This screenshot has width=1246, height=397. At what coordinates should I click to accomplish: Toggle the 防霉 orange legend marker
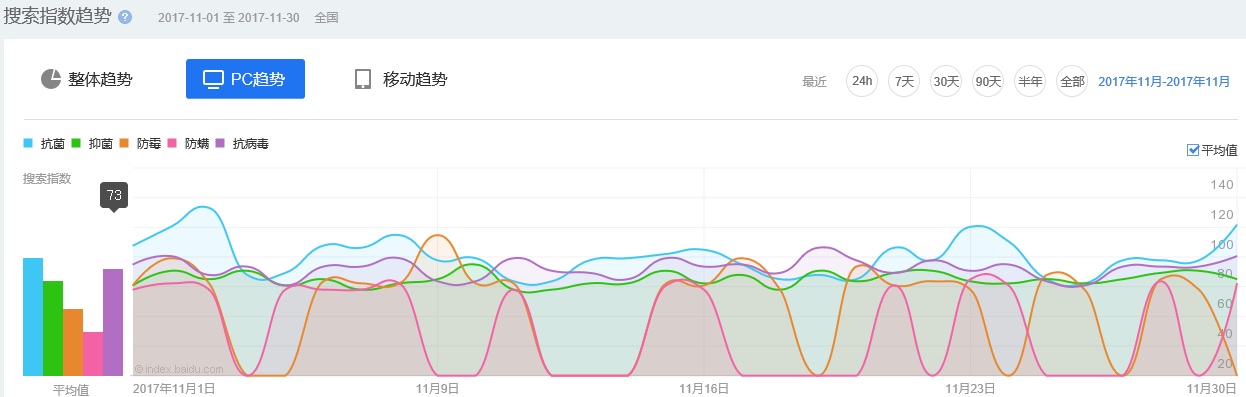(123, 144)
